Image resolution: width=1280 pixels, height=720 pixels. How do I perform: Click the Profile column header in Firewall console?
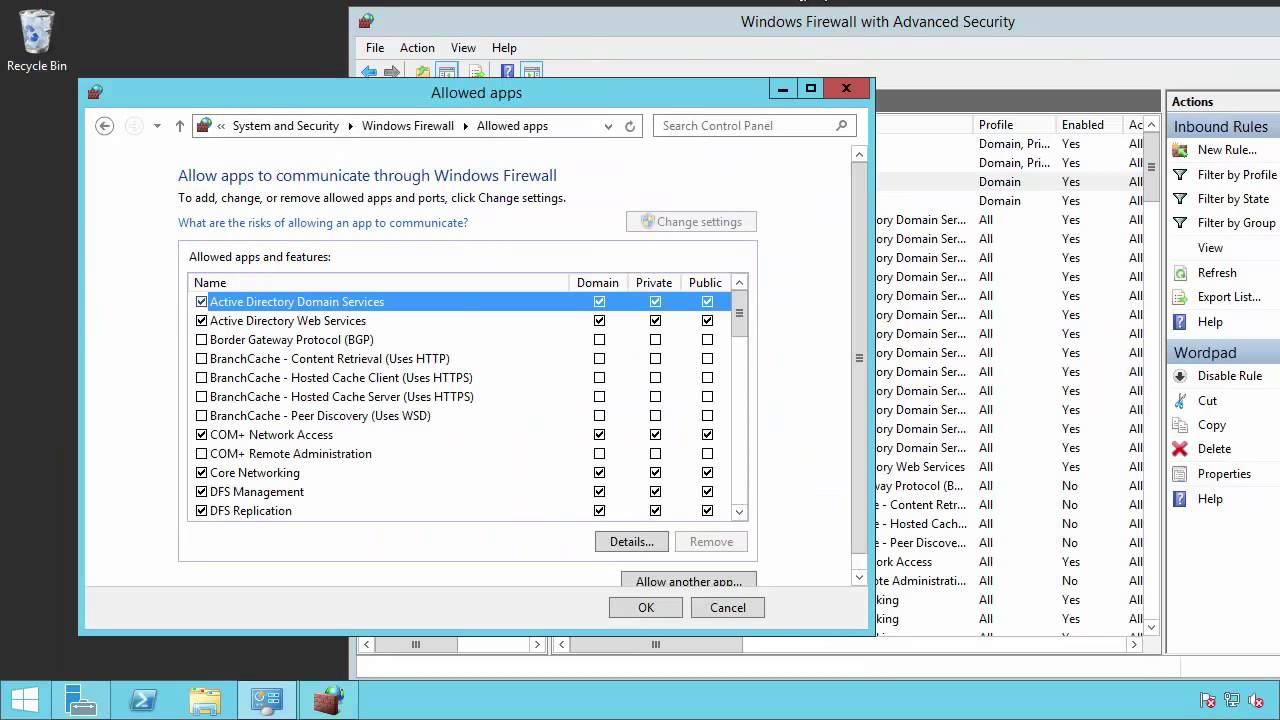tap(1014, 125)
